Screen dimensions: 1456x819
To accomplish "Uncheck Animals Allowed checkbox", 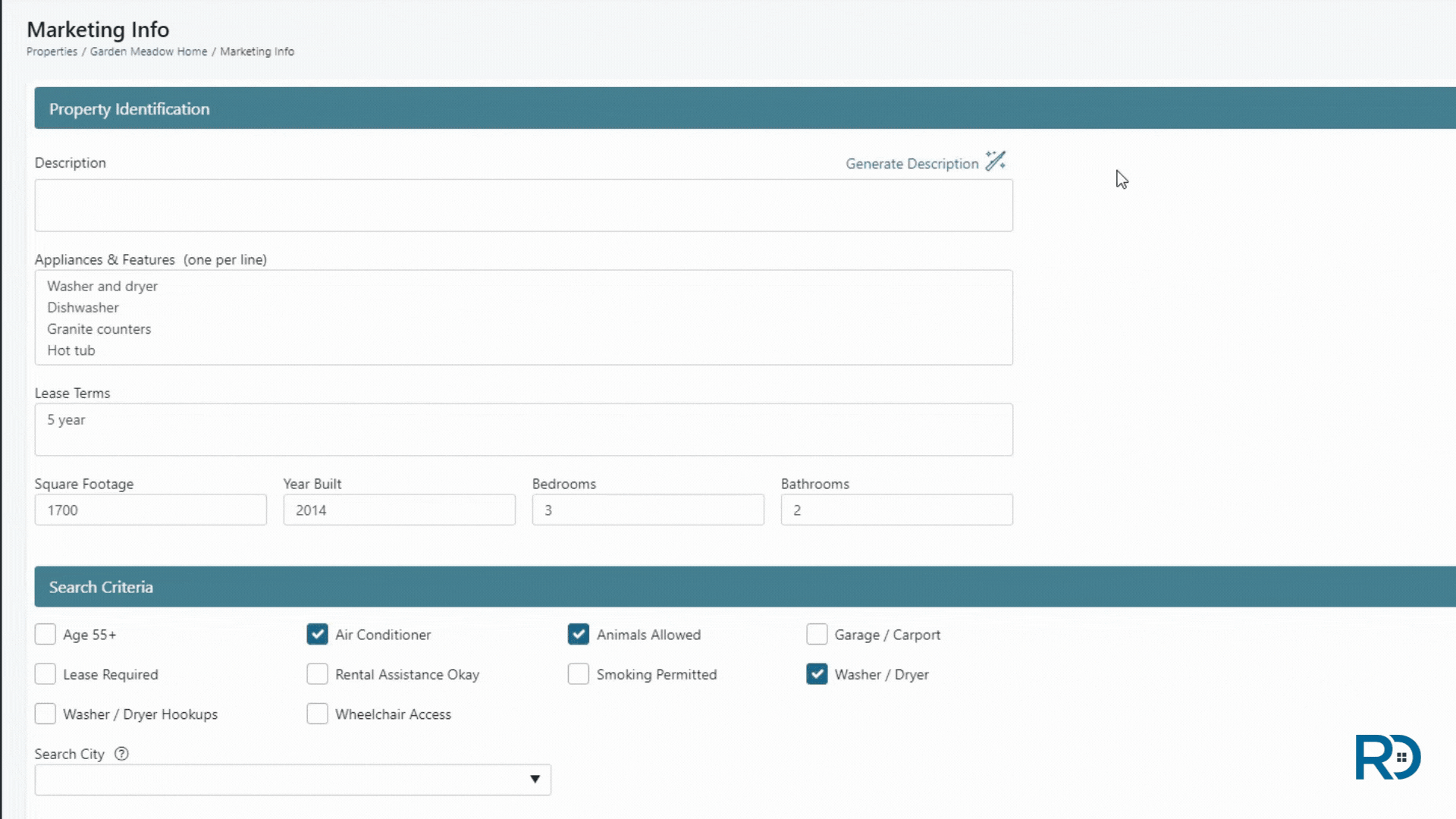I will (x=579, y=634).
